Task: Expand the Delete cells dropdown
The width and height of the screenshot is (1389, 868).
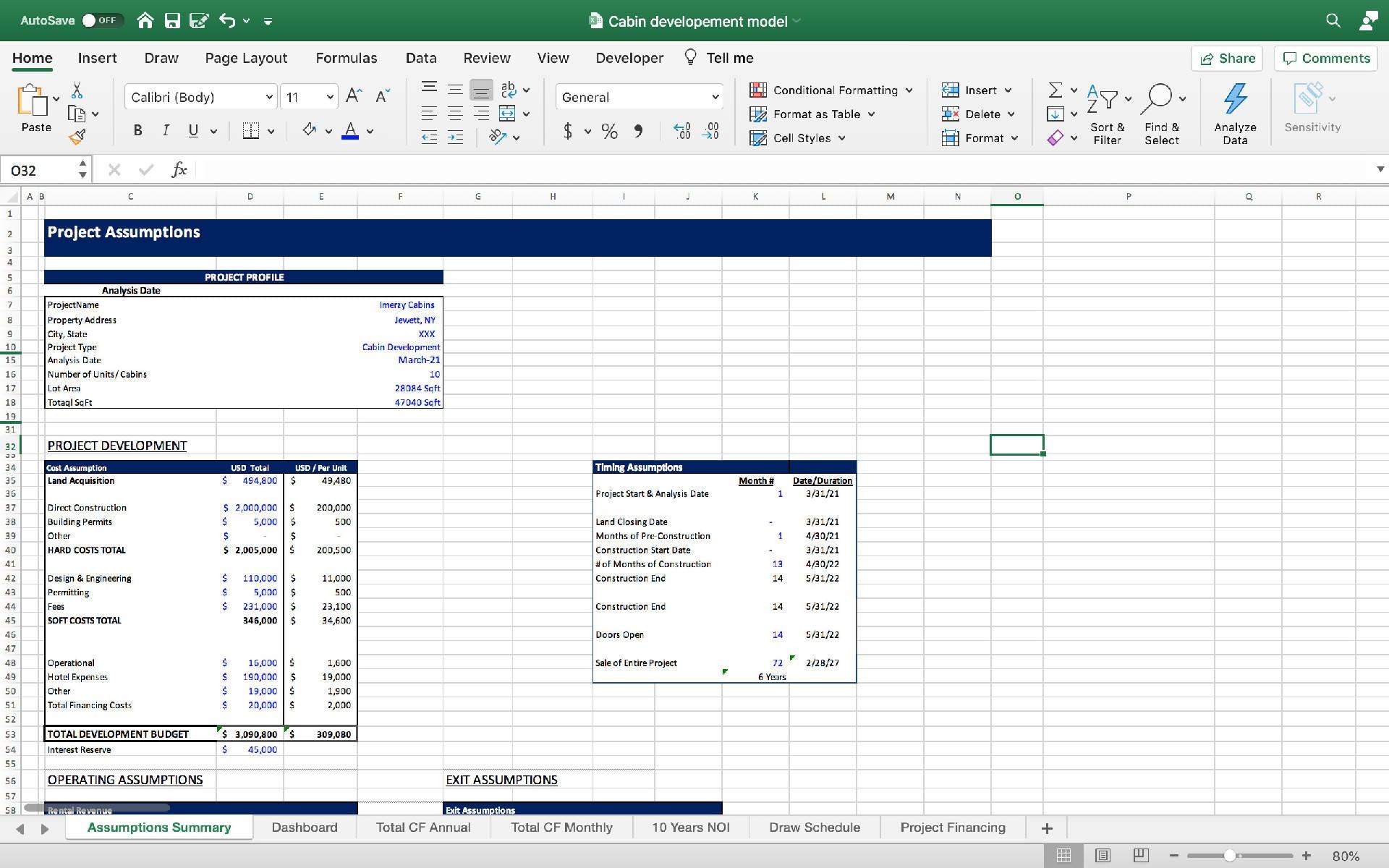Action: pyautogui.click(x=1011, y=114)
